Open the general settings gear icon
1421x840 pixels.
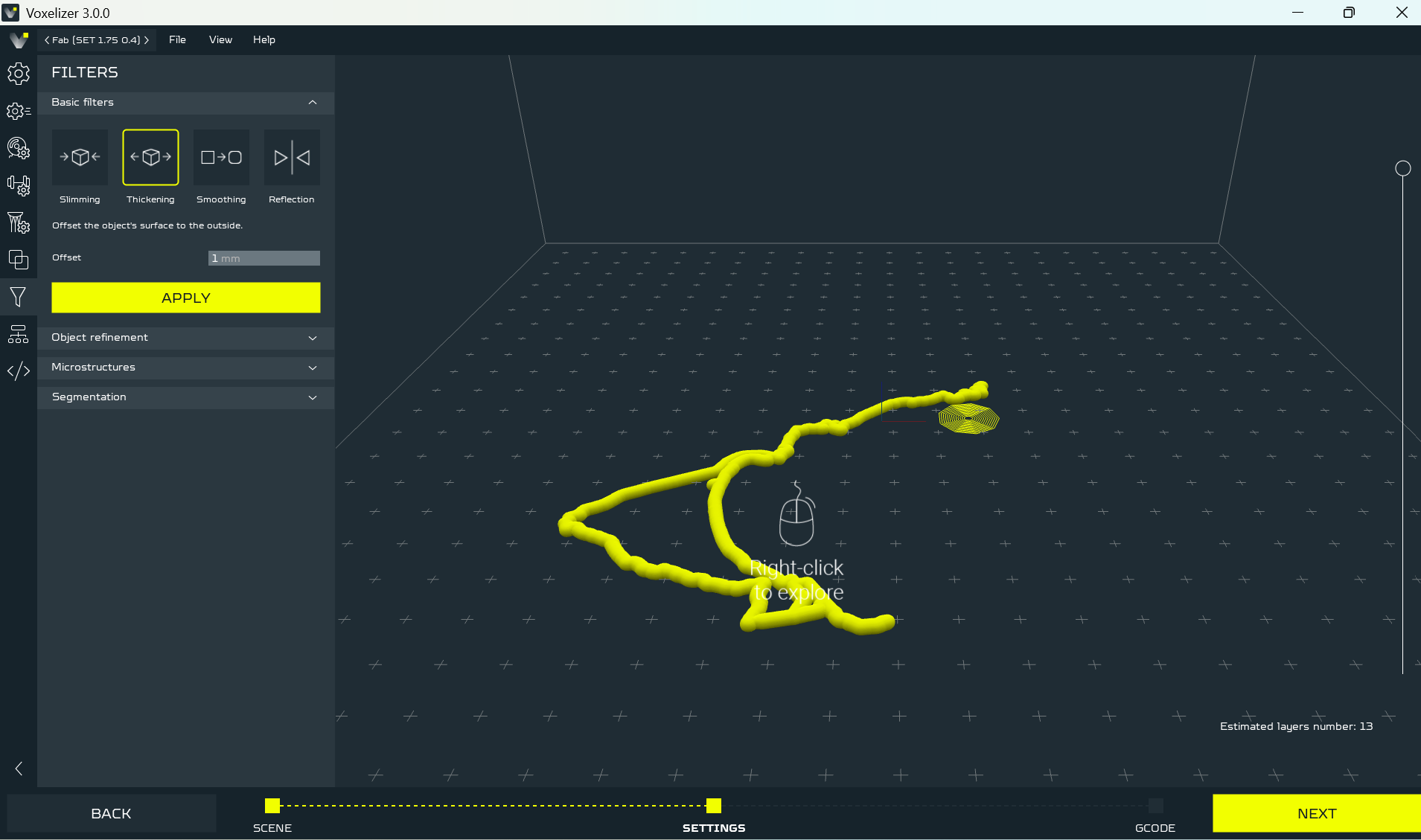[19, 74]
